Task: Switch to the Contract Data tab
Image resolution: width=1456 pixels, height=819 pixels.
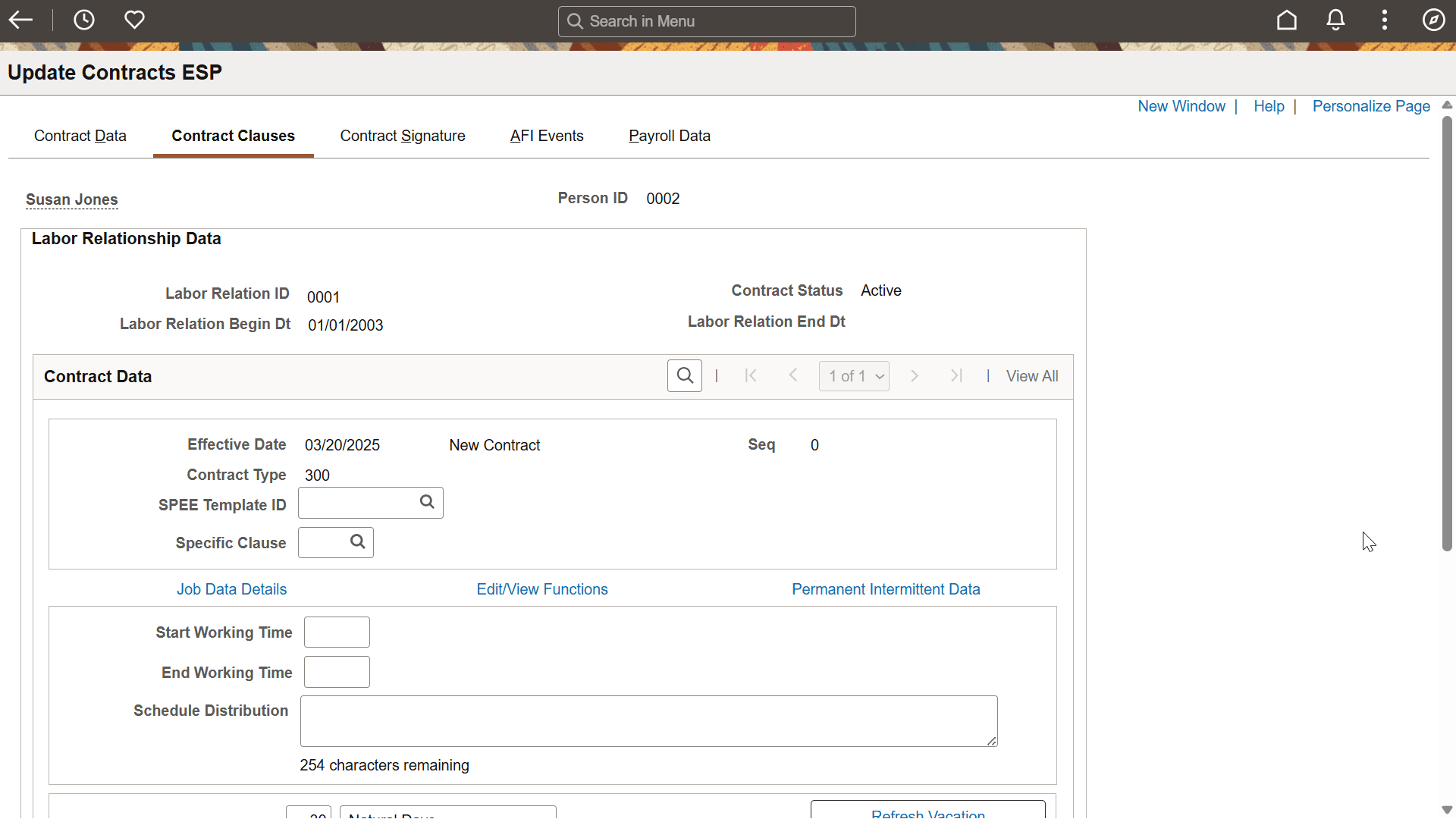Action: pos(80,136)
